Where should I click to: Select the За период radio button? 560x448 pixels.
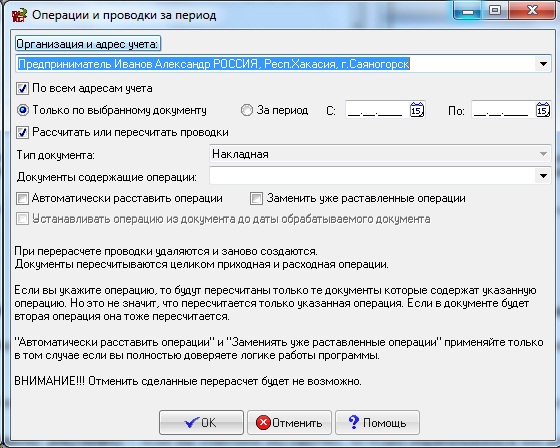pos(246,110)
